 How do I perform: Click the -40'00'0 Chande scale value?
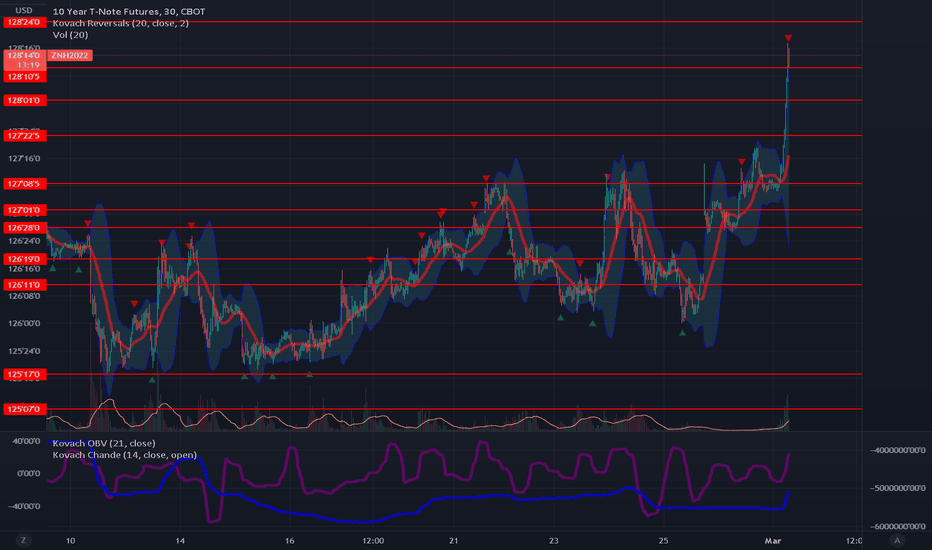click(x=25, y=506)
